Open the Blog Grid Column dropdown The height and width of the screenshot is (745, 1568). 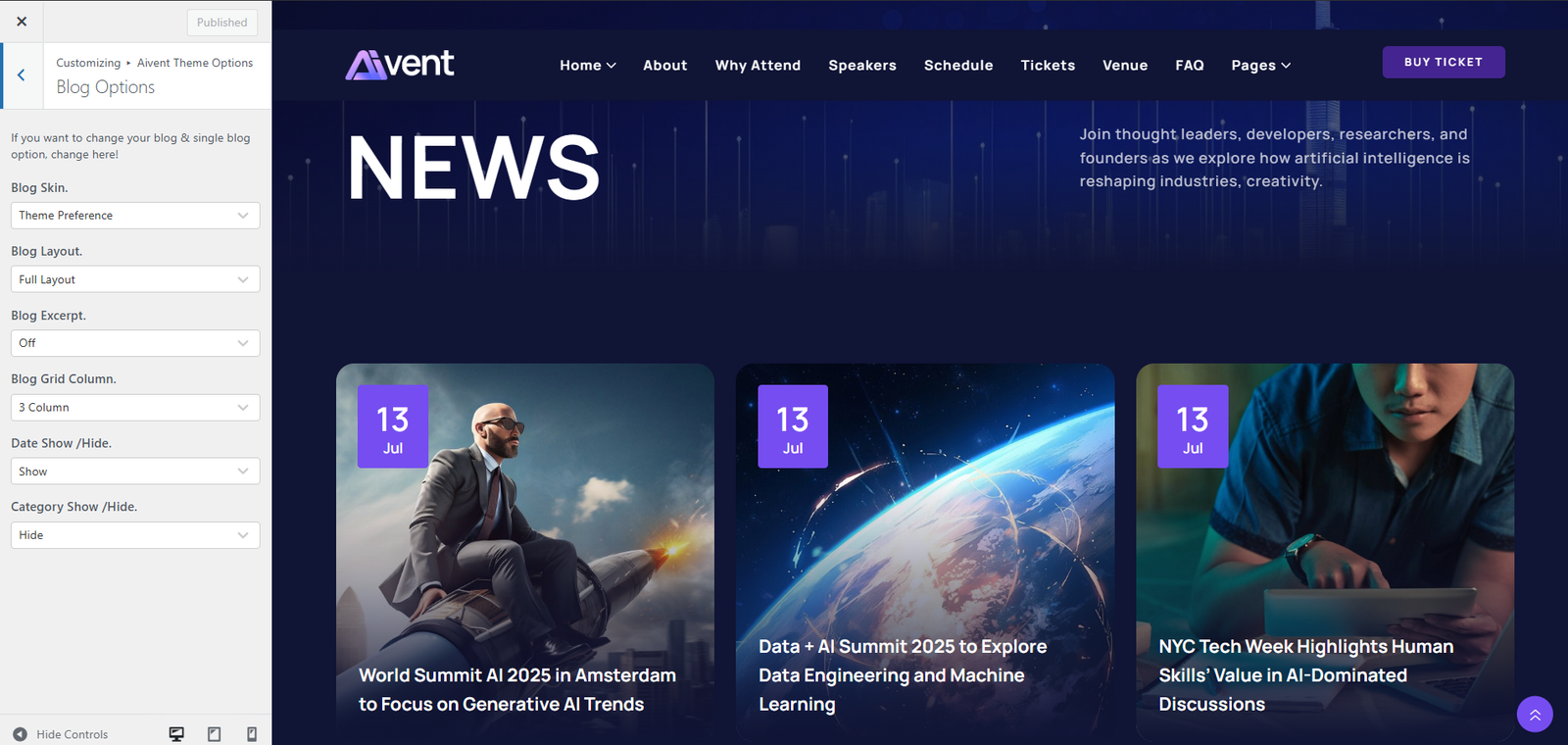tap(135, 408)
